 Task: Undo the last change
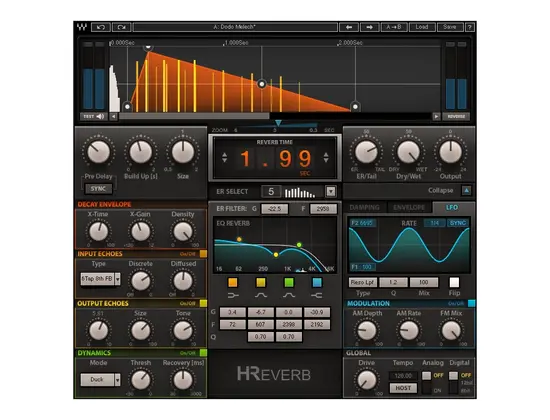pyautogui.click(x=101, y=27)
